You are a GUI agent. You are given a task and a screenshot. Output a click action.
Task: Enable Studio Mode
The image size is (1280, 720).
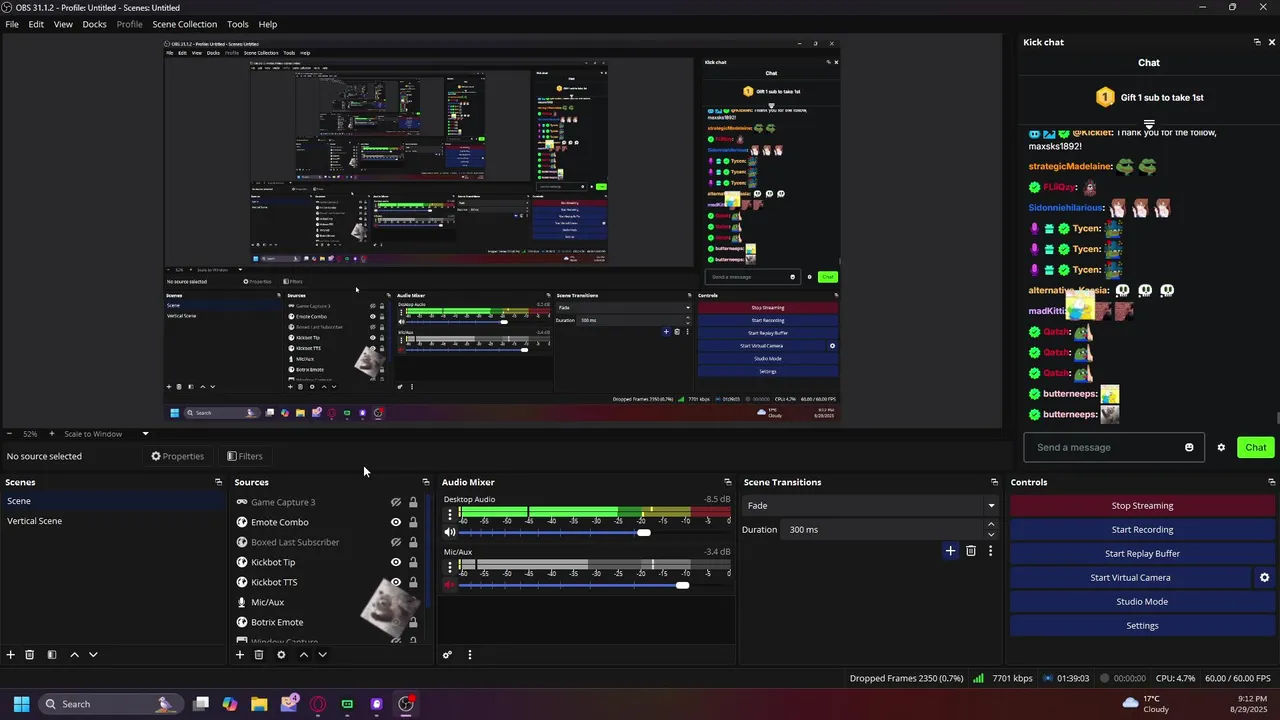point(1142,602)
